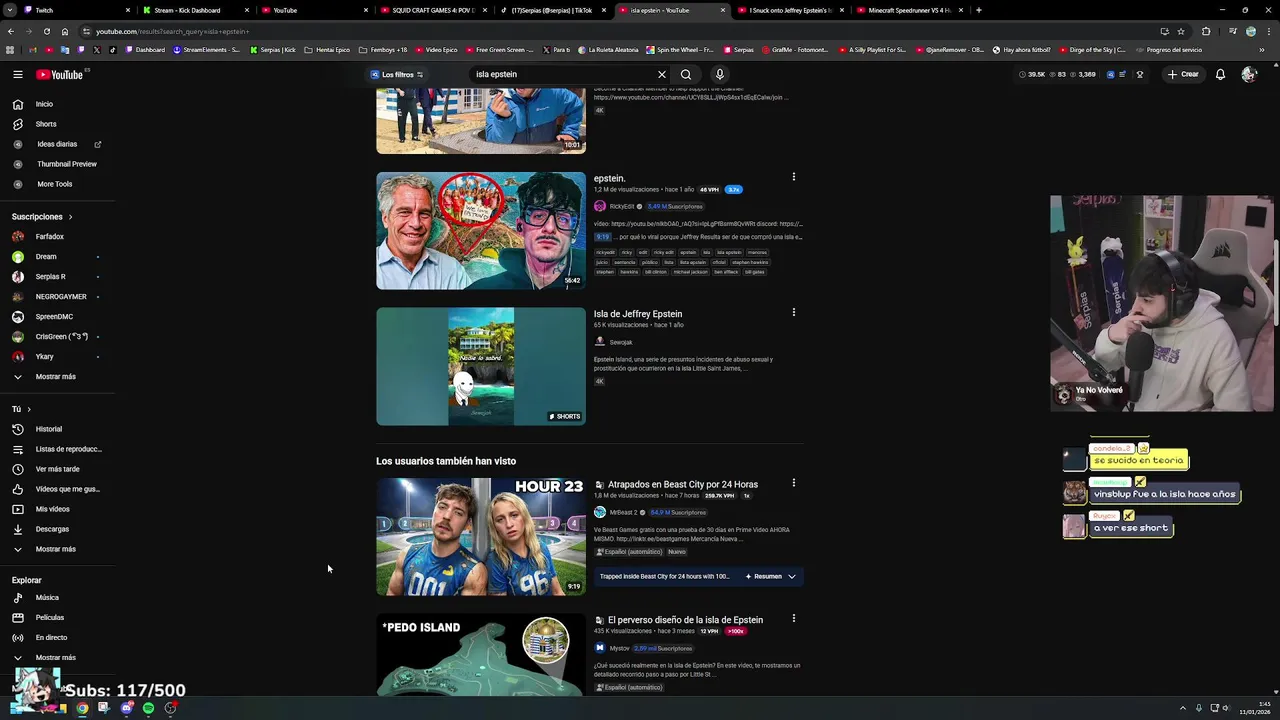Screen dimensions: 1280x720
Task: Open Ver más tarde in sidebar
Action: pos(57,469)
